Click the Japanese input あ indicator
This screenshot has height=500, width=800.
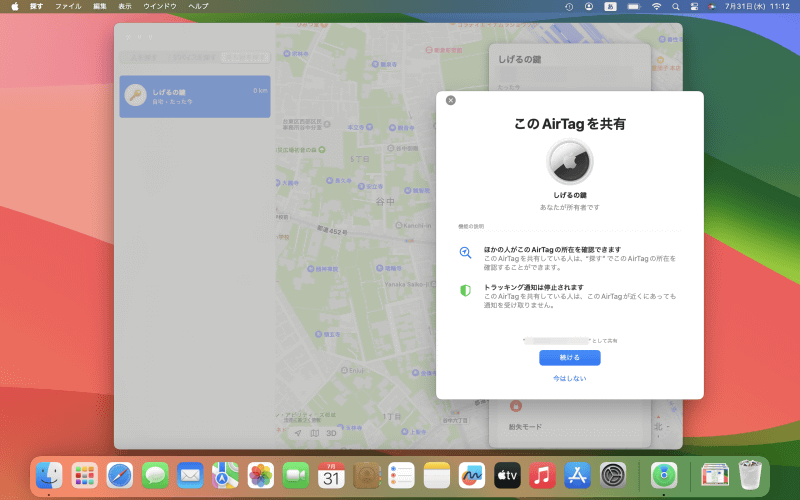pyautogui.click(x=610, y=7)
